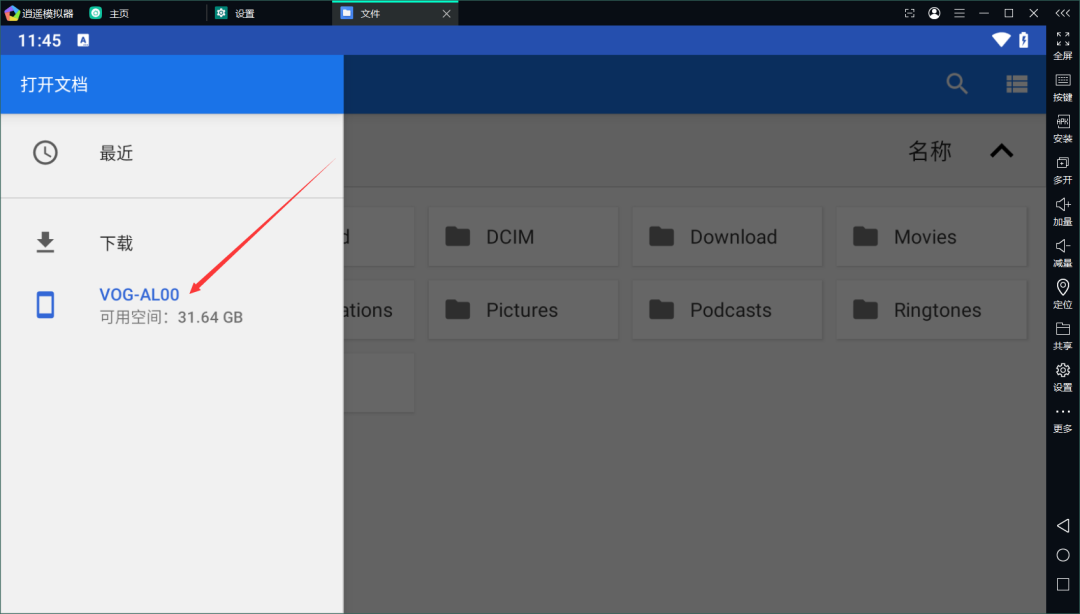Click 安装 APK install icon
1080x614 pixels.
(x=1062, y=128)
